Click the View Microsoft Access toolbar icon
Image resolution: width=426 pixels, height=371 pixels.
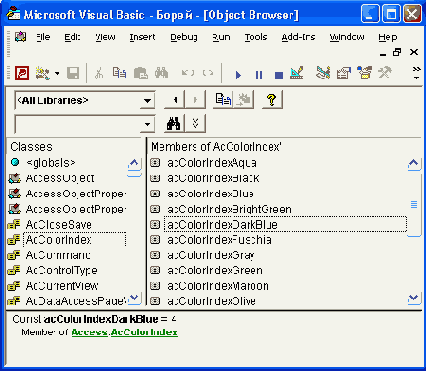(x=22, y=73)
